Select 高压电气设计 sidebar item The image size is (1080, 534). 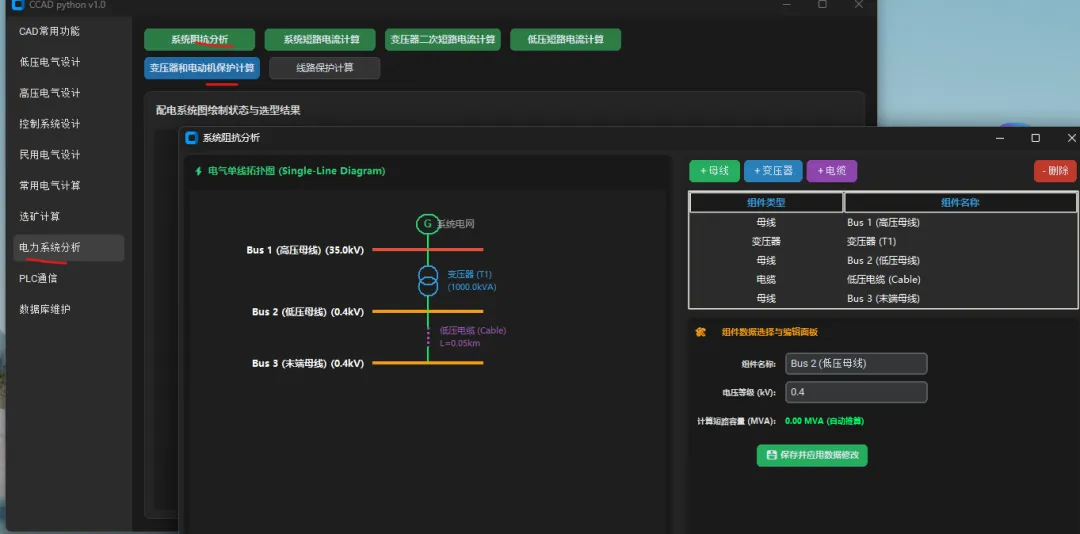(50, 93)
